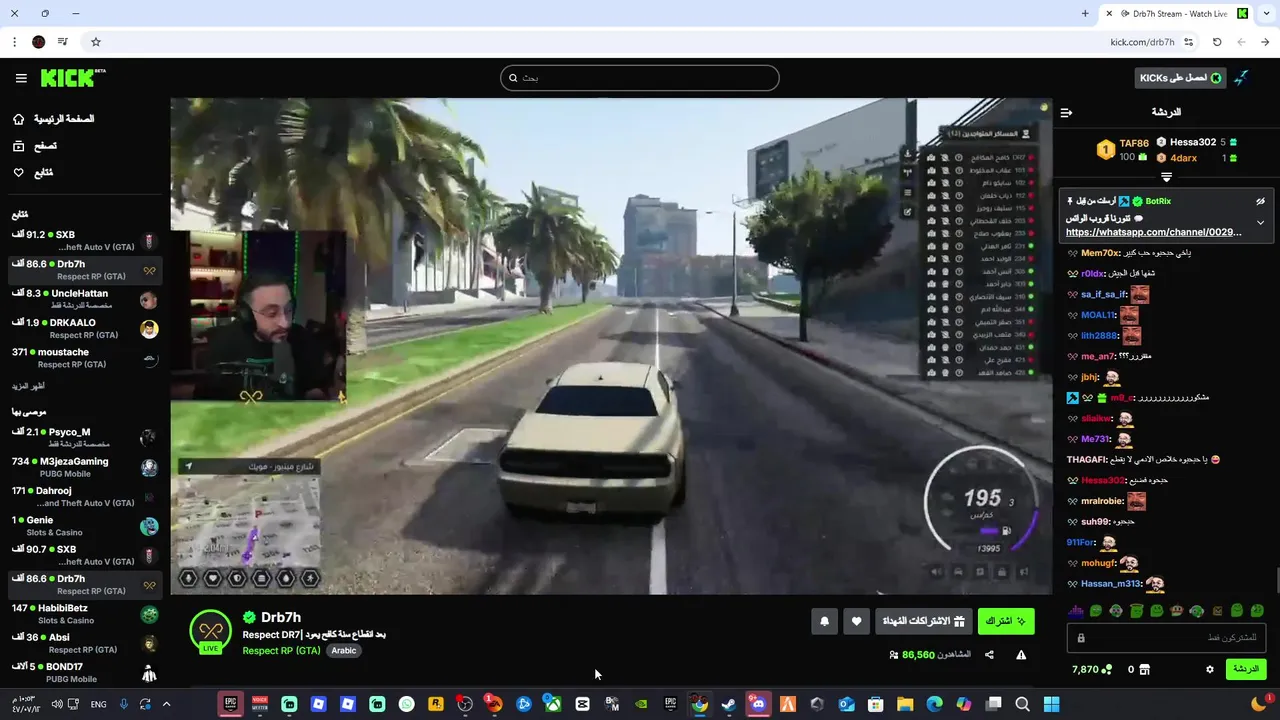Open the taskbar search magnifier
1280x720 pixels.
[x=1022, y=704]
